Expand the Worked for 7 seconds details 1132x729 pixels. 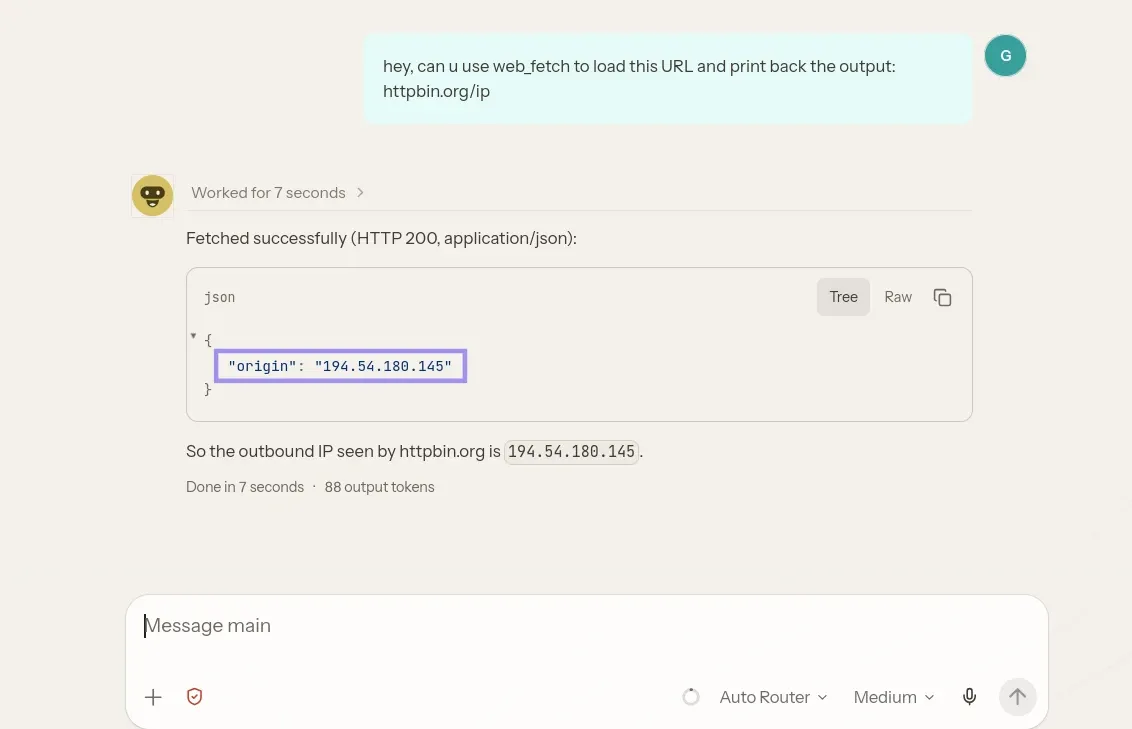coord(277,193)
